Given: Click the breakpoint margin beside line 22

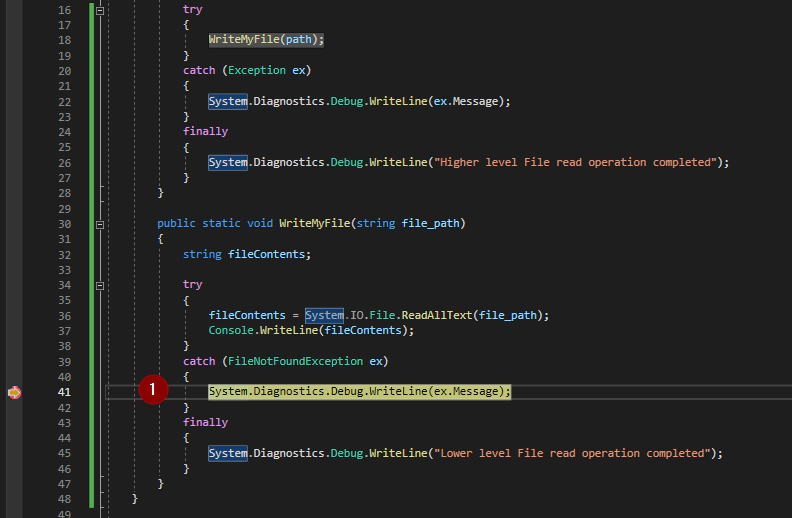Looking at the screenshot, I should pos(14,101).
